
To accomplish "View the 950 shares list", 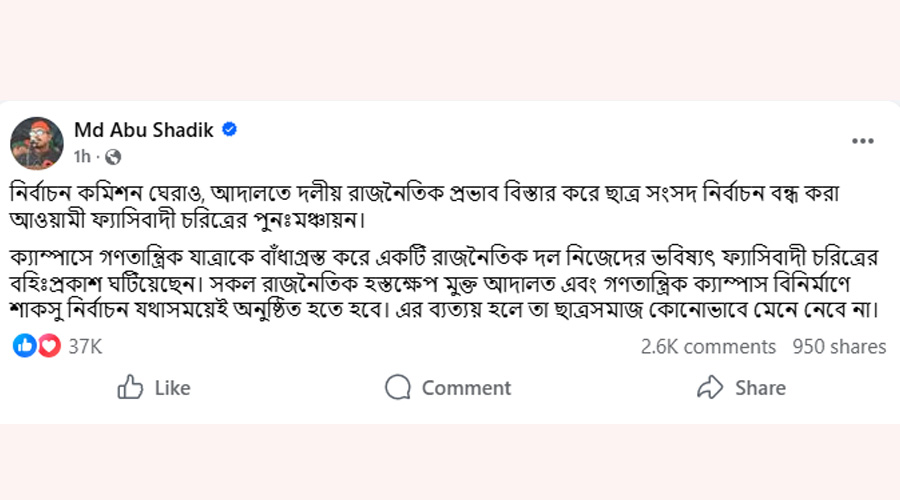I will click(x=839, y=346).
